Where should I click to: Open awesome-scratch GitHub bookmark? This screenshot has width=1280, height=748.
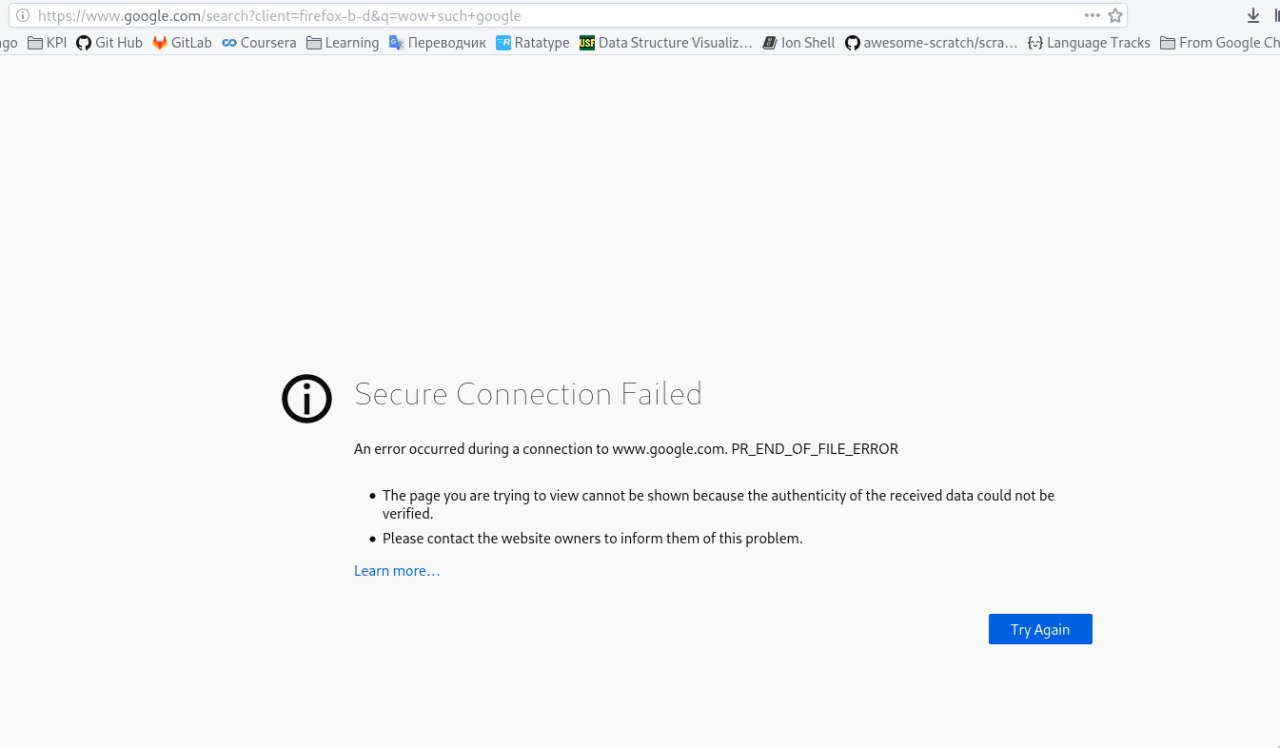coord(931,43)
